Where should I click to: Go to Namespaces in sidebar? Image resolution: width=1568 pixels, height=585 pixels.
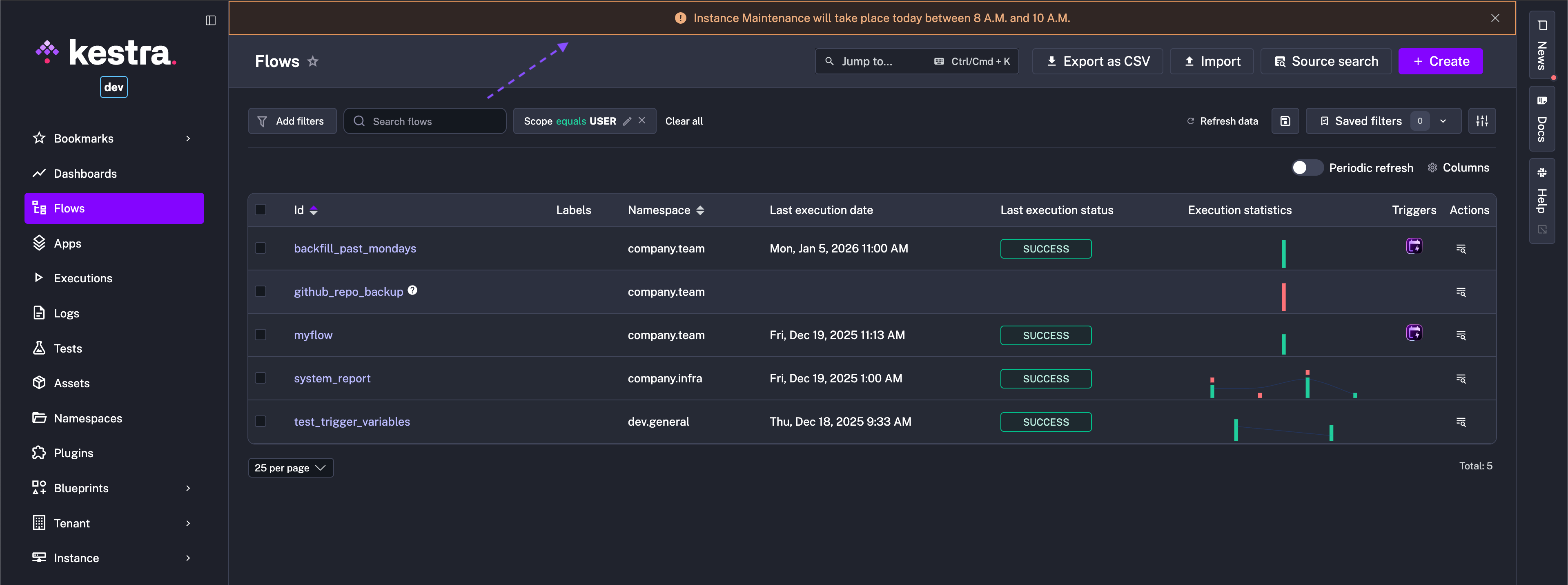point(88,418)
